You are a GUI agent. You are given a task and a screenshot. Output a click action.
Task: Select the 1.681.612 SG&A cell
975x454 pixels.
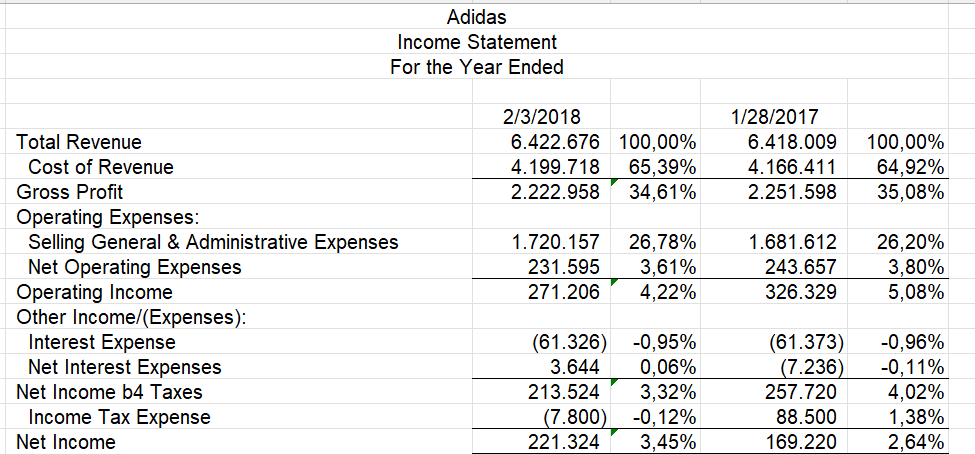(791, 242)
